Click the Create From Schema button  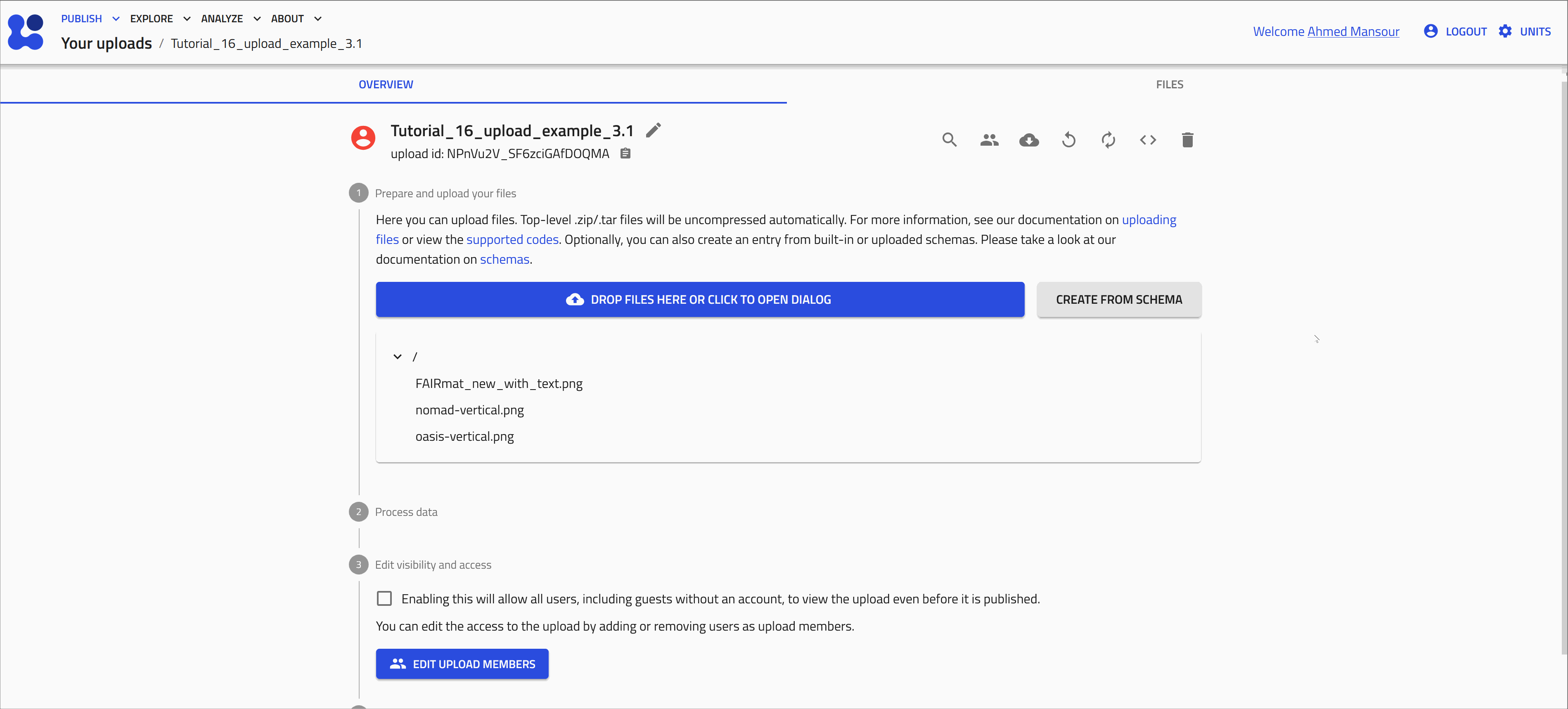pos(1119,300)
